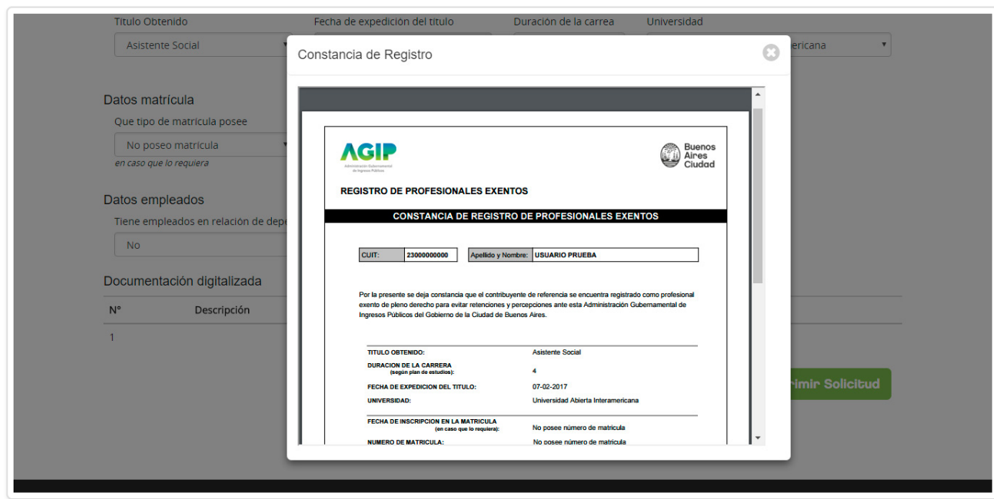Select row 1 in the documentation table
Screen dimensions: 994x499
(113, 337)
